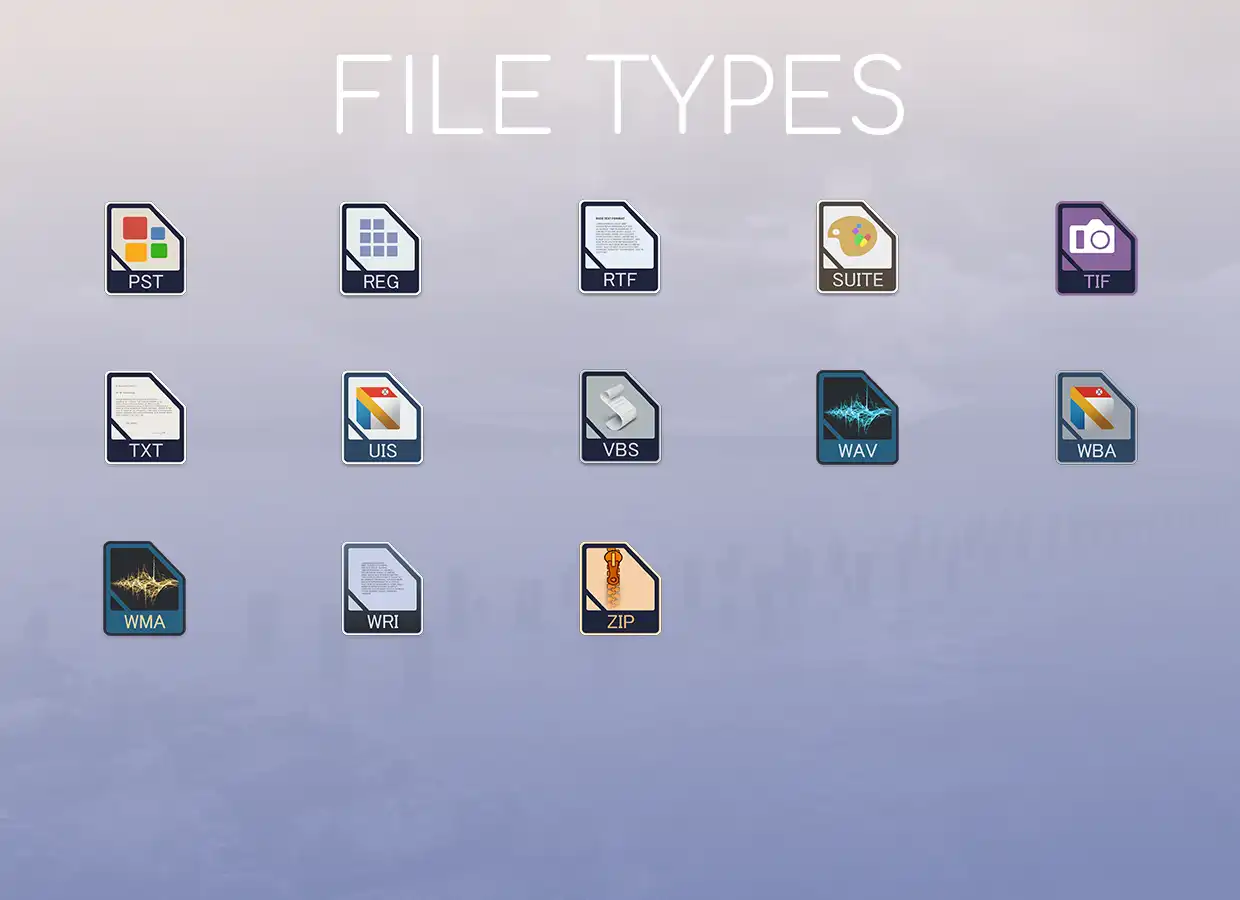Open the WAV audio file icon
Viewport: 1240px width, 900px height.
point(857,418)
